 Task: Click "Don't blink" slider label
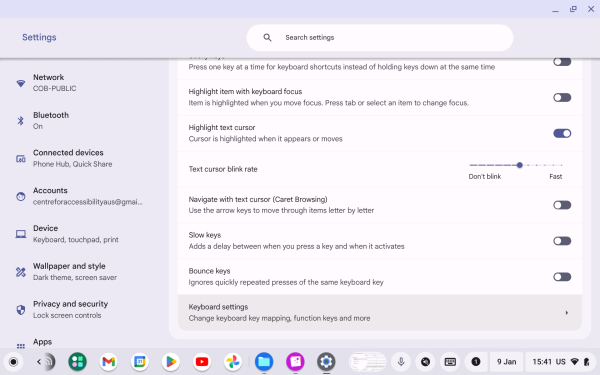[x=484, y=176]
